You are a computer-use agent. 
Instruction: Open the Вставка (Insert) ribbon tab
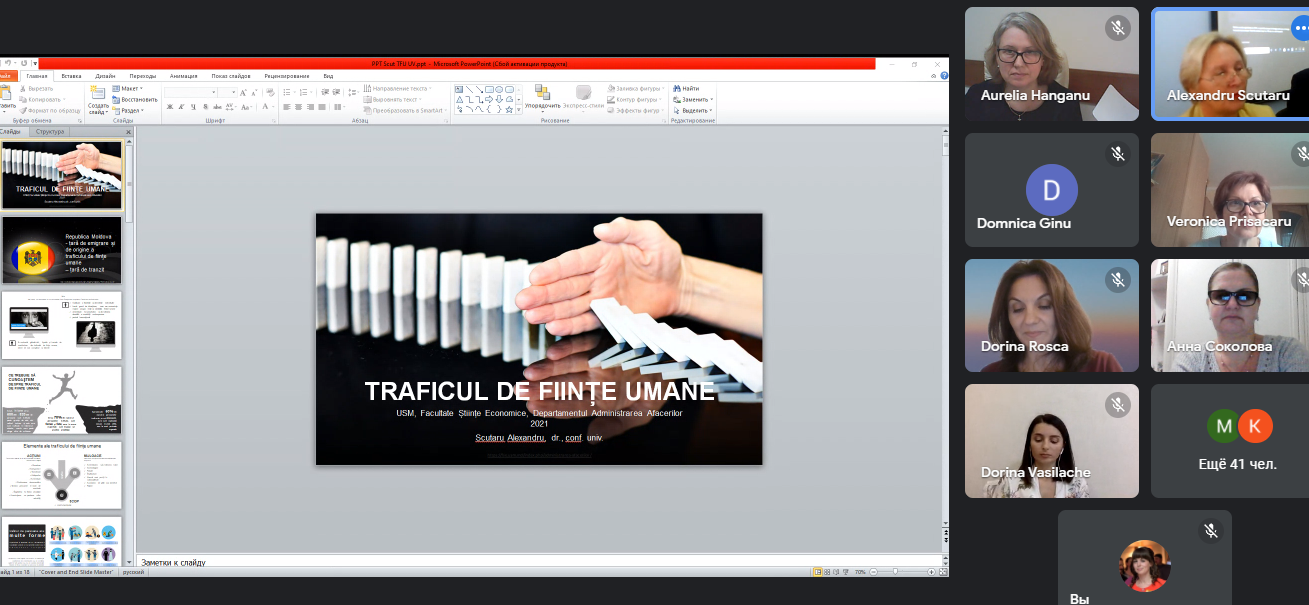[x=71, y=76]
